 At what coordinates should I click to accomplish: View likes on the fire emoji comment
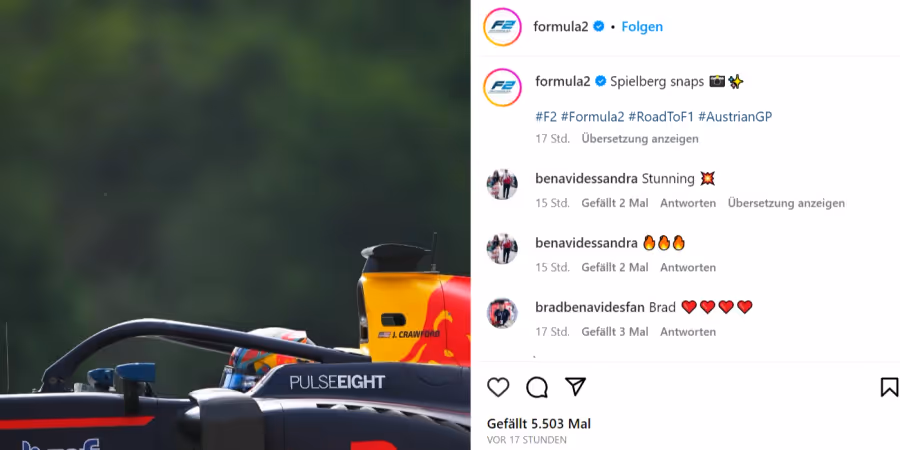615,267
